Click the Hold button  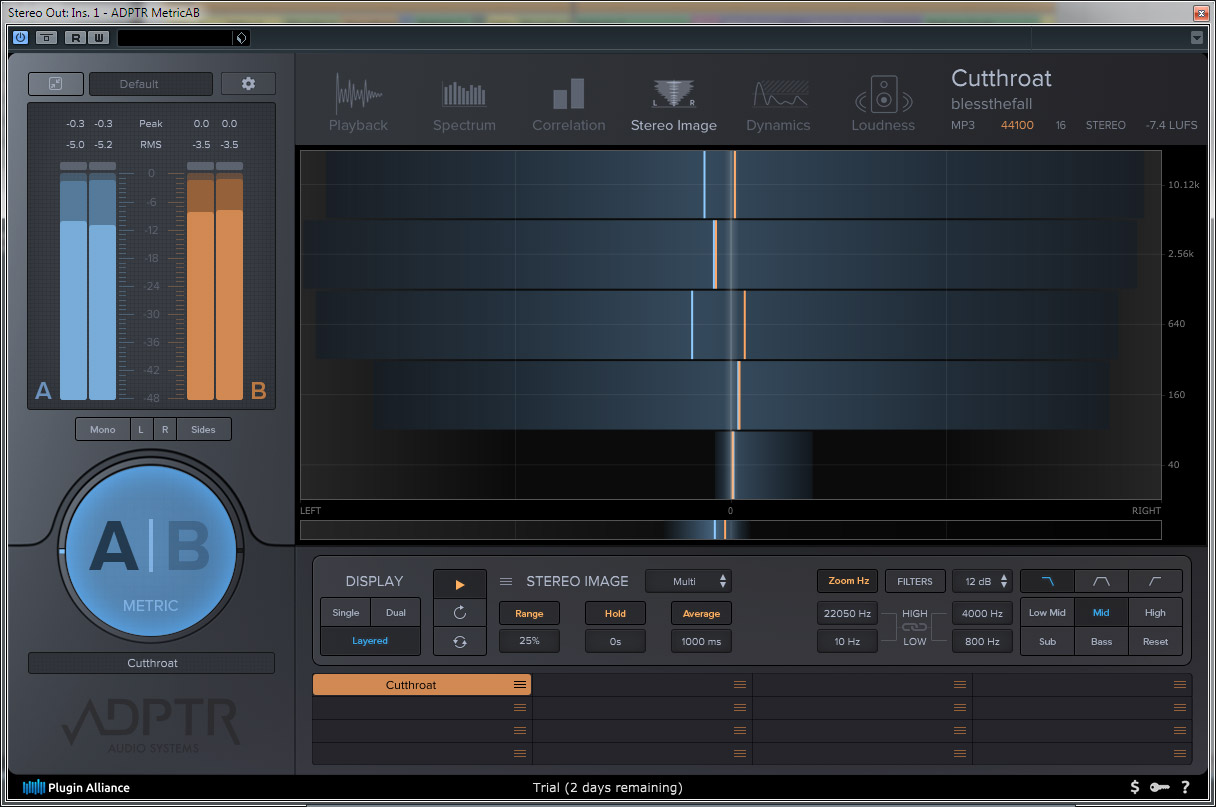615,613
